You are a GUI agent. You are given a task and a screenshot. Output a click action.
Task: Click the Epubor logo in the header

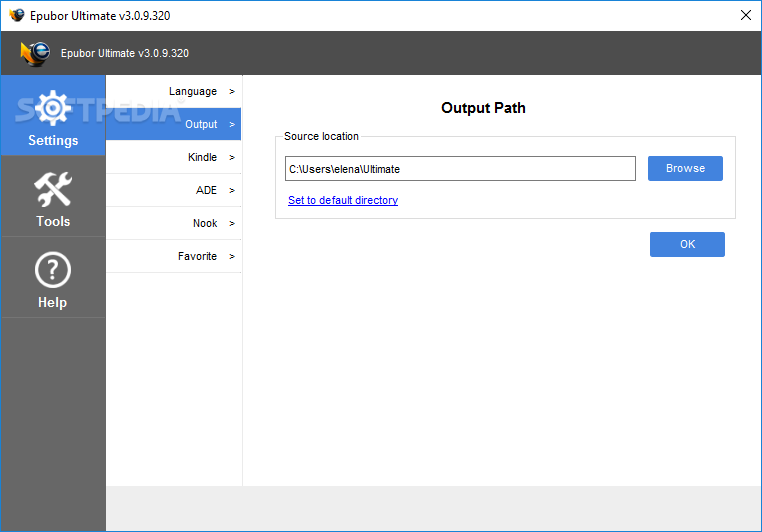[x=35, y=53]
